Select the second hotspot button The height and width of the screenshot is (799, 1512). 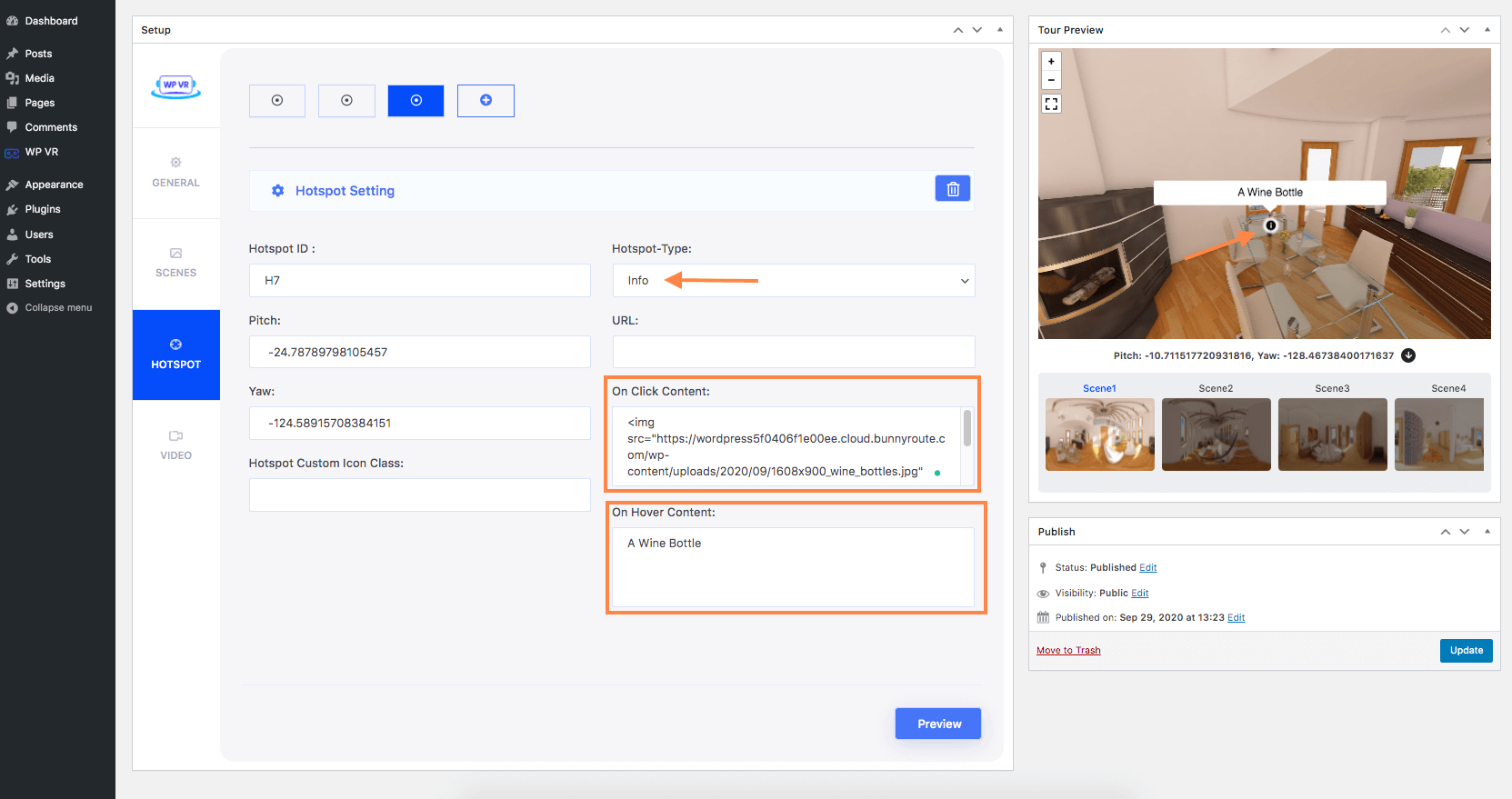tap(346, 101)
